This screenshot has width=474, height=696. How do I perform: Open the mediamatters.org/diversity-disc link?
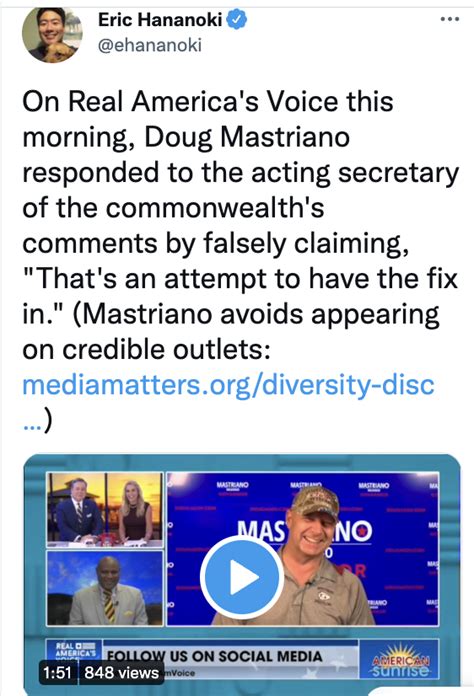click(x=228, y=384)
